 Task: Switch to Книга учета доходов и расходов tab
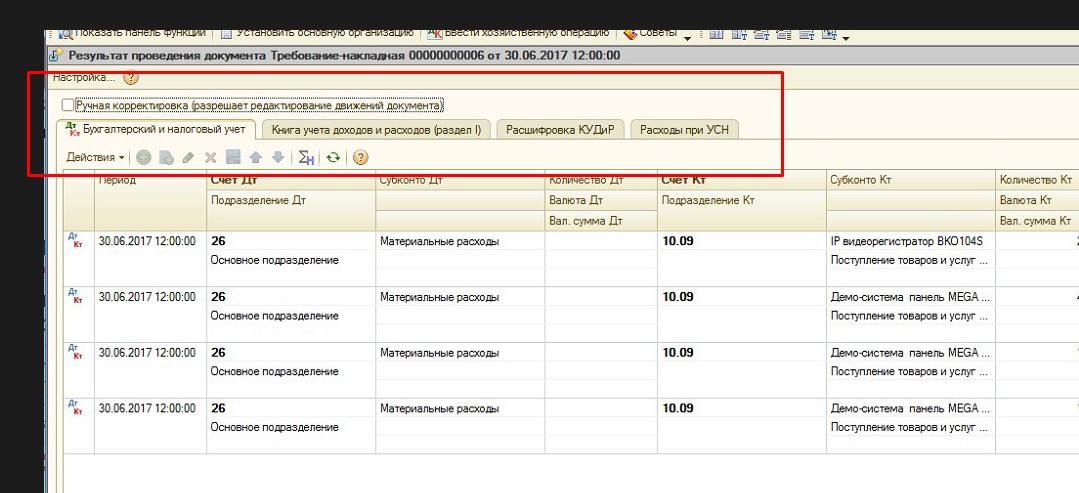(x=376, y=130)
